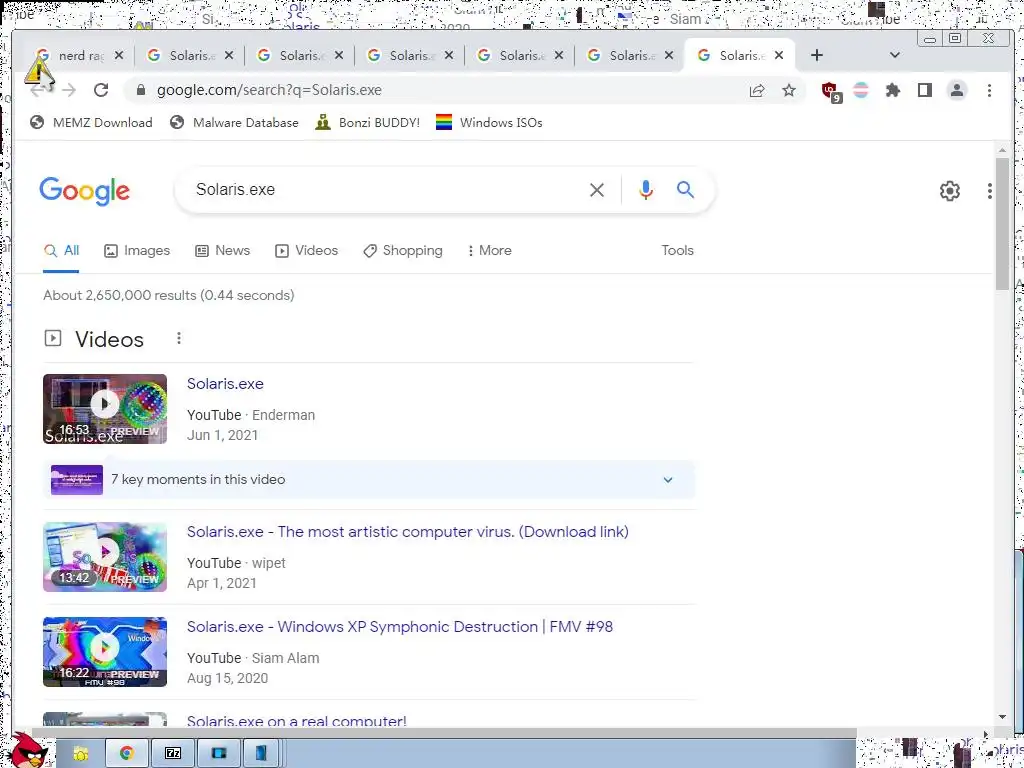Viewport: 1024px width, 768px height.
Task: Close the nerd rage tab
Action: coord(118,56)
